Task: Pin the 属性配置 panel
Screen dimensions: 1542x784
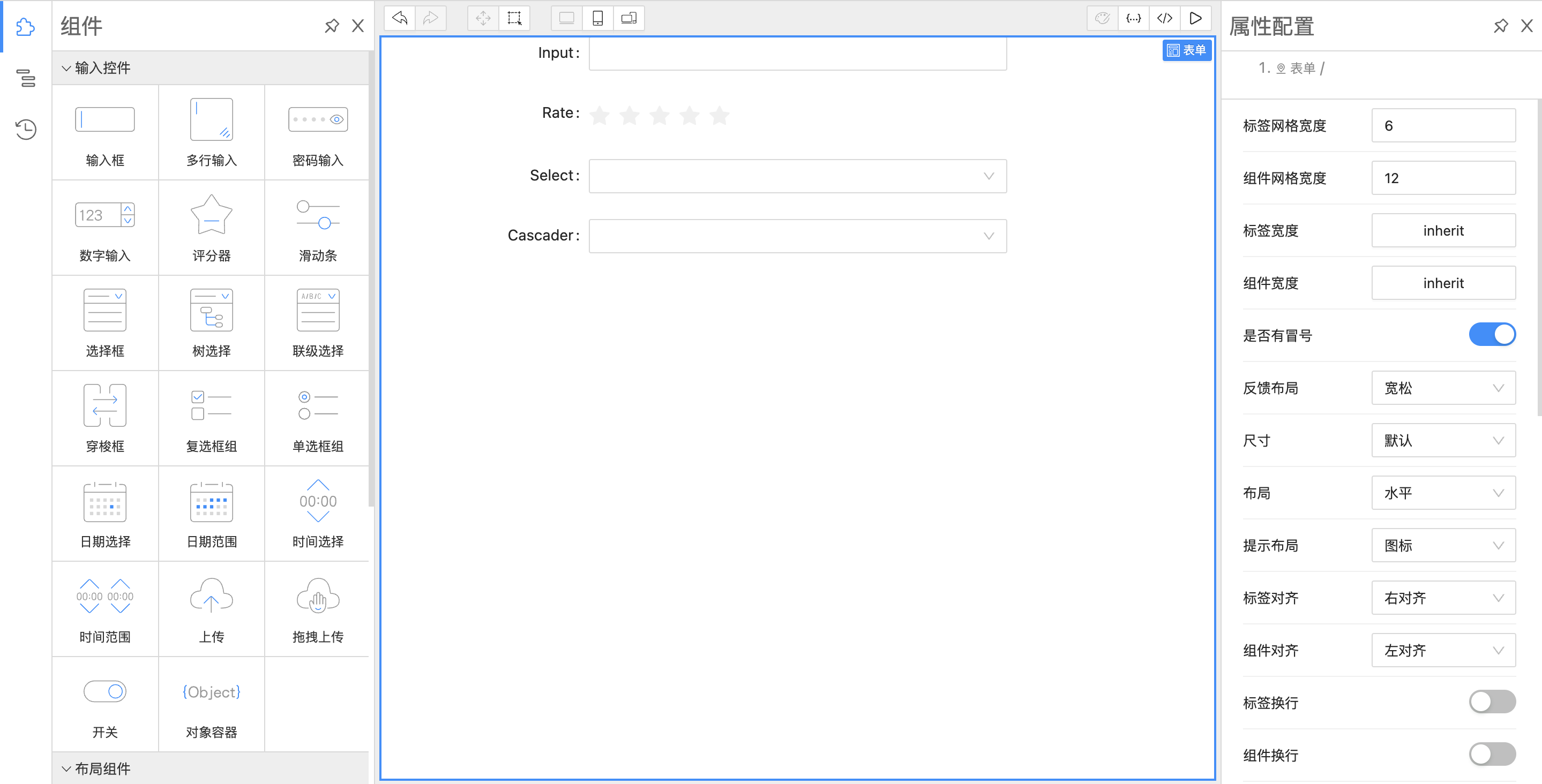Action: pos(1500,26)
